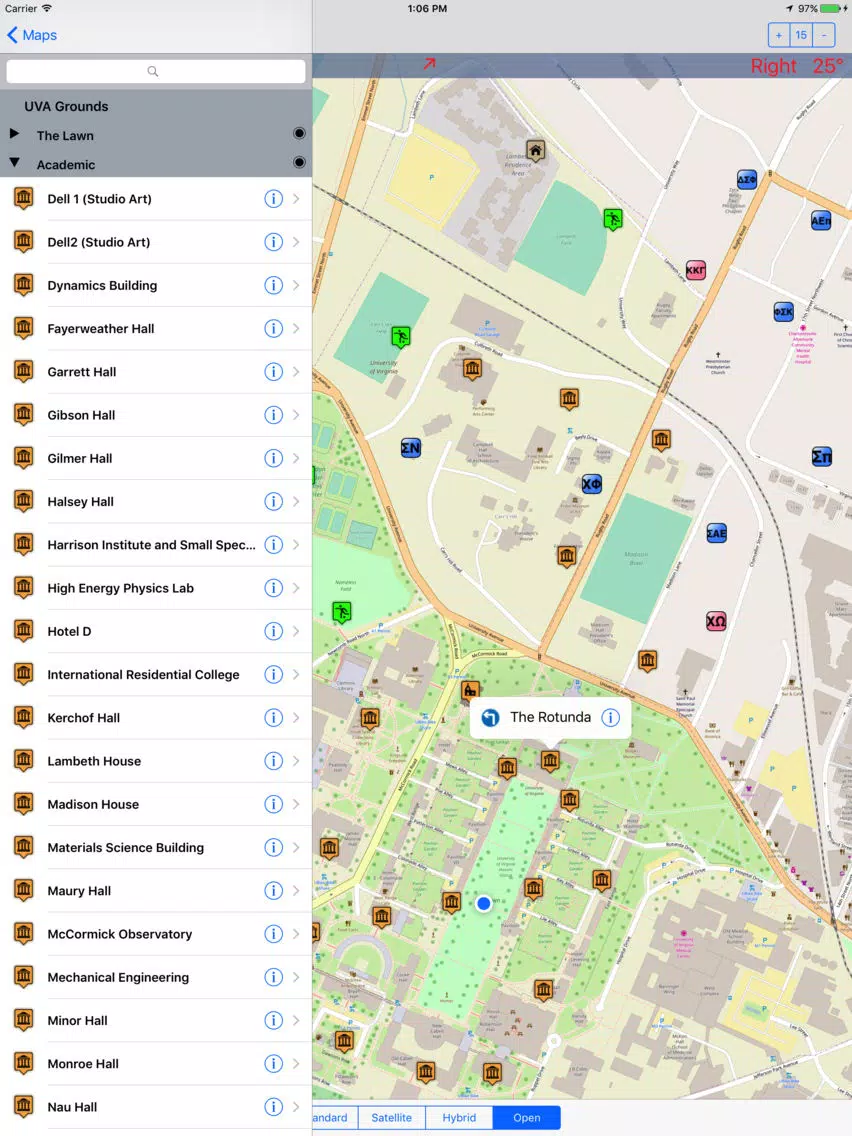This screenshot has height=1136, width=852.
Task: Switch to the Standard map tab
Action: [335, 1118]
